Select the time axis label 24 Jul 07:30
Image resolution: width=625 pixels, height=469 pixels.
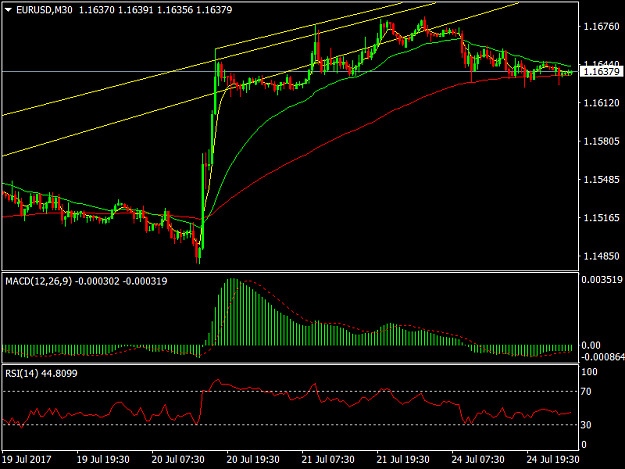click(x=478, y=460)
